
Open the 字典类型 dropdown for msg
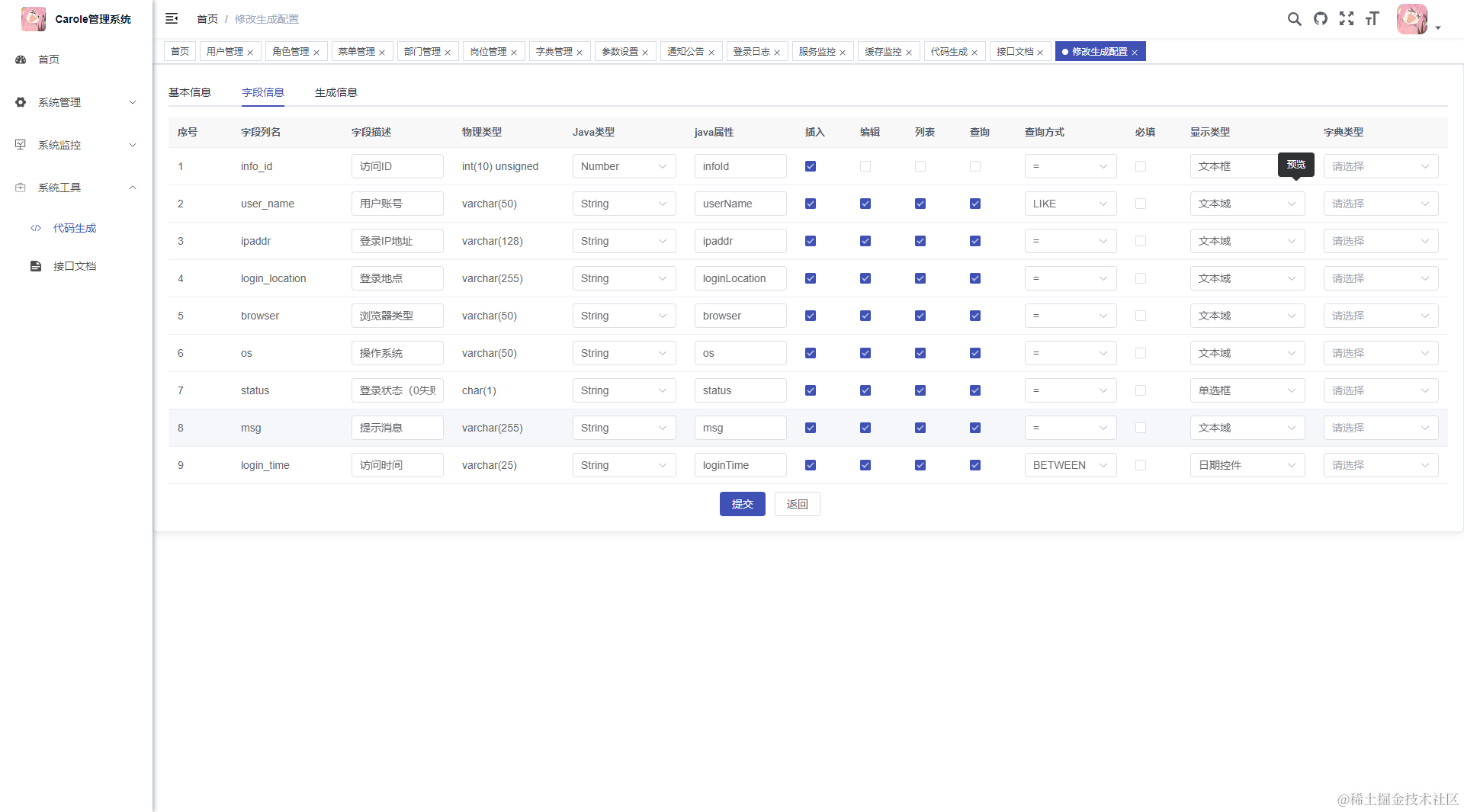click(x=1381, y=428)
